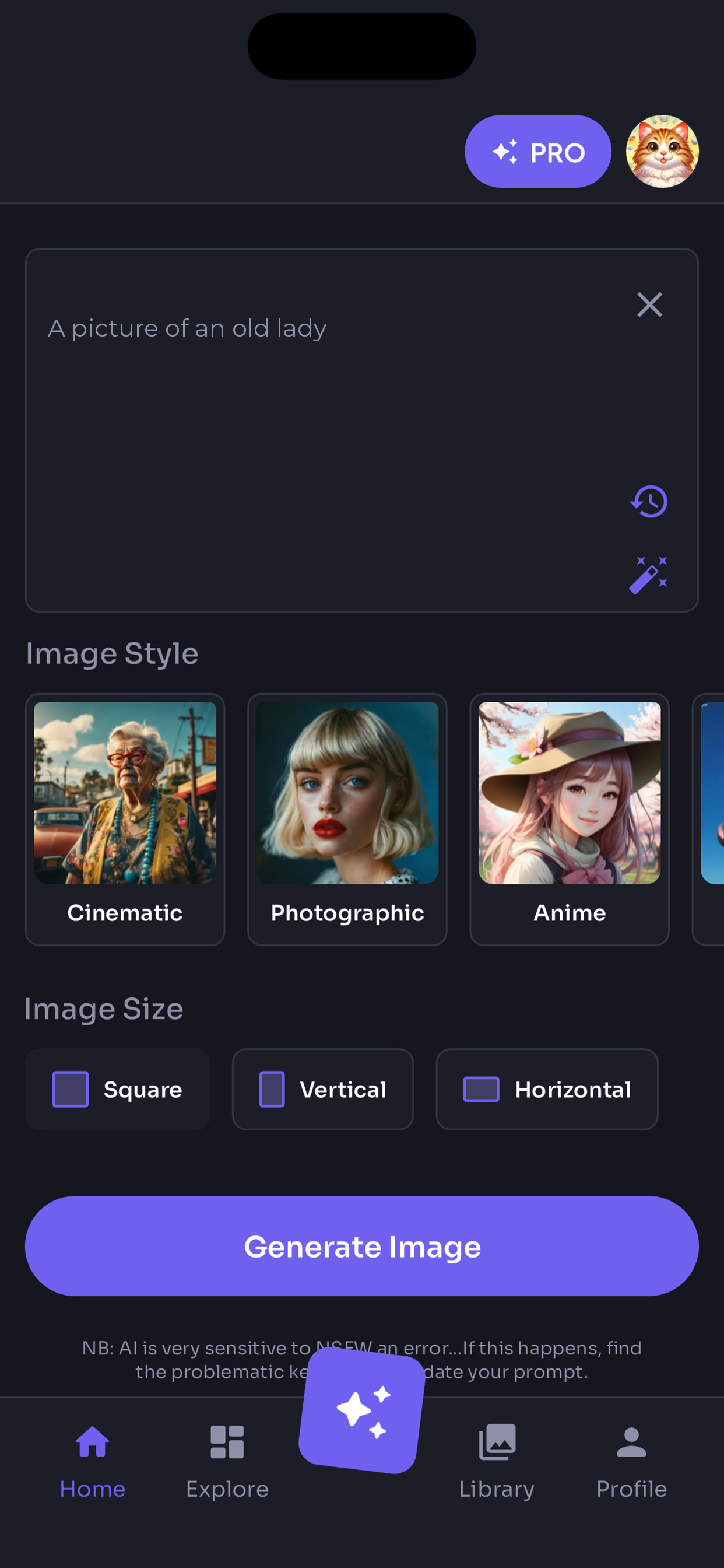This screenshot has width=724, height=1568.
Task: Tap the PRO upgrade button
Action: [538, 152]
